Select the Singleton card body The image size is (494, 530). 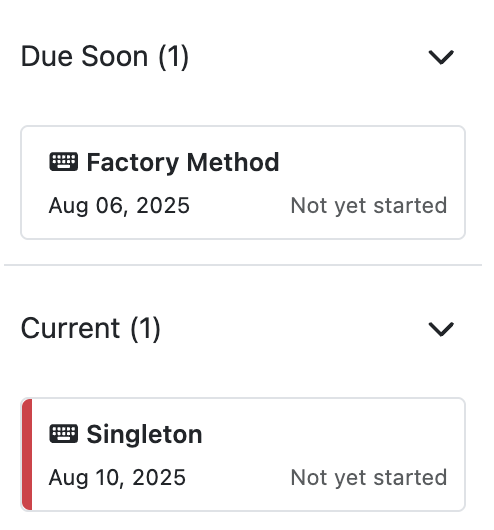[243, 454]
